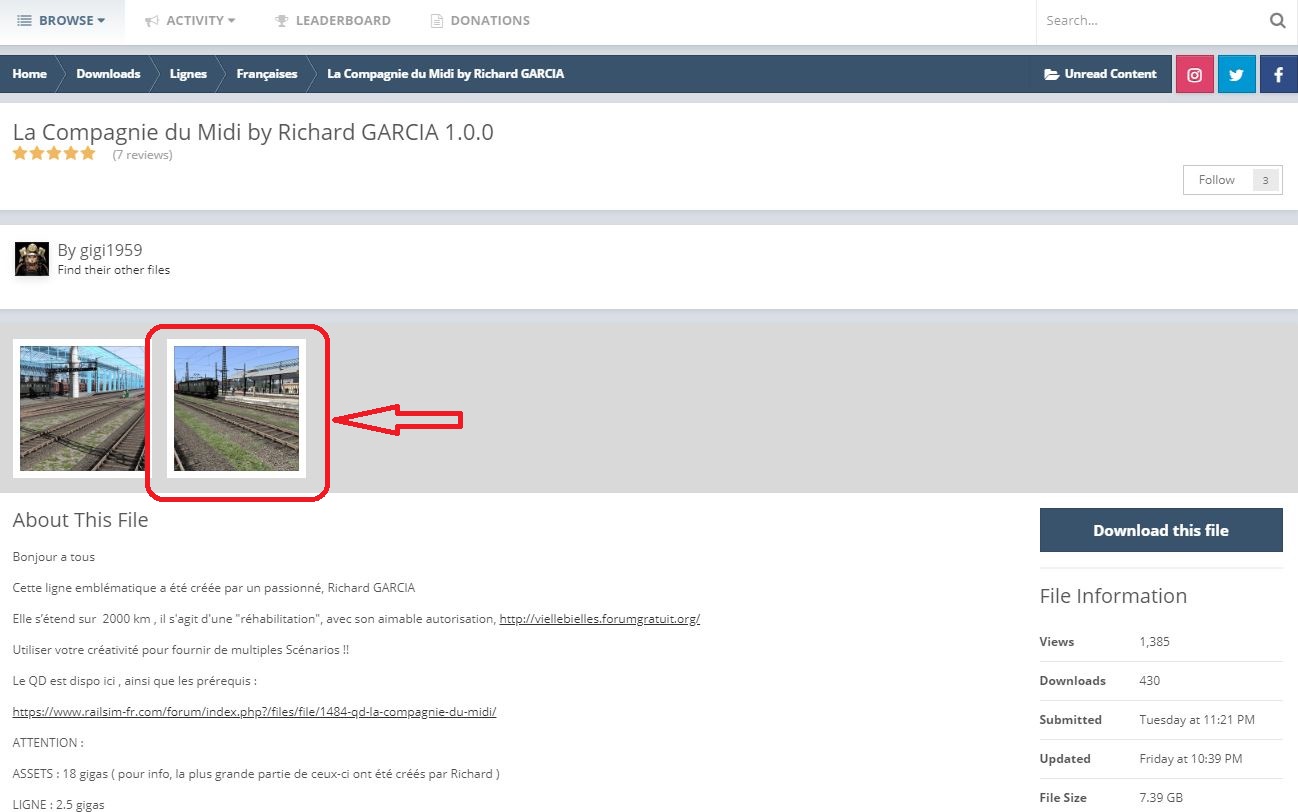1298x812 pixels.
Task: Select the 'LIGNE : 2.5 gigas' line
Action: 58,805
